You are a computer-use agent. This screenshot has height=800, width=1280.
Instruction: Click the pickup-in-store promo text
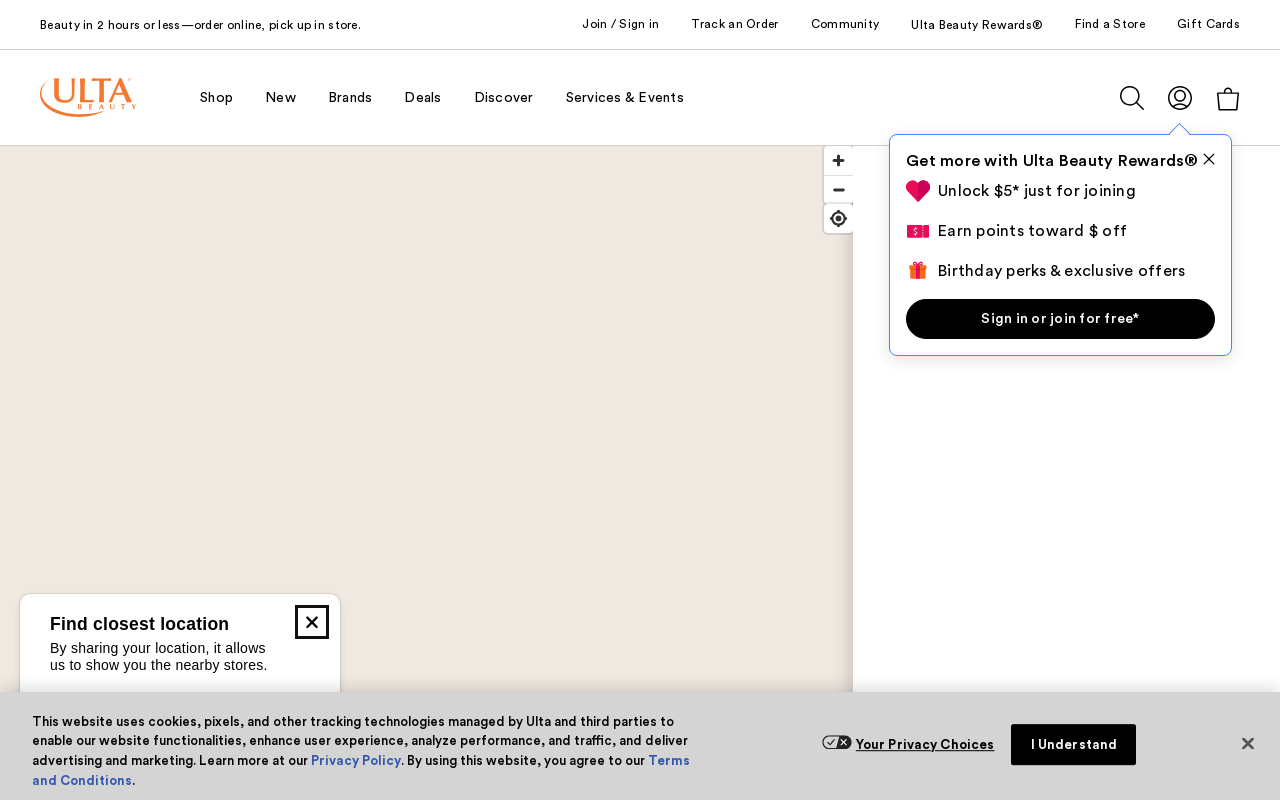click(x=200, y=25)
